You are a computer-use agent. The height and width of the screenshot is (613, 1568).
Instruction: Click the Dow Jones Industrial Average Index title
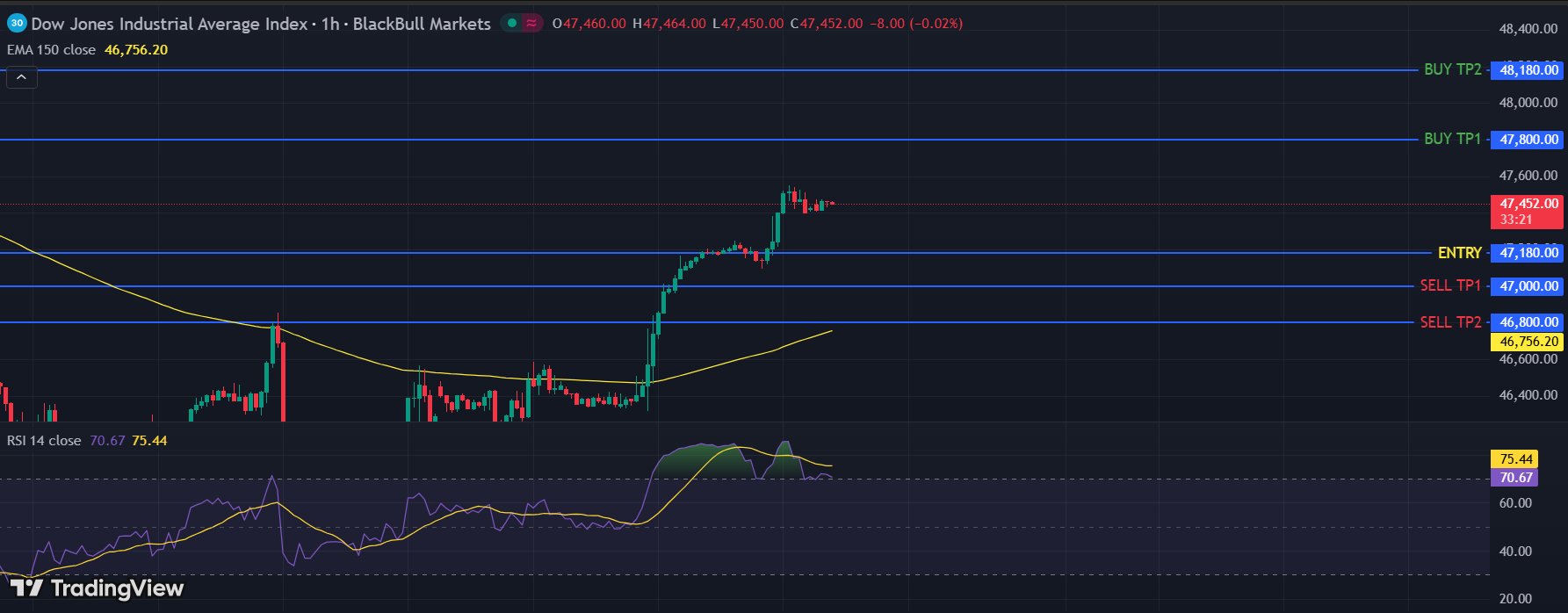[170, 24]
